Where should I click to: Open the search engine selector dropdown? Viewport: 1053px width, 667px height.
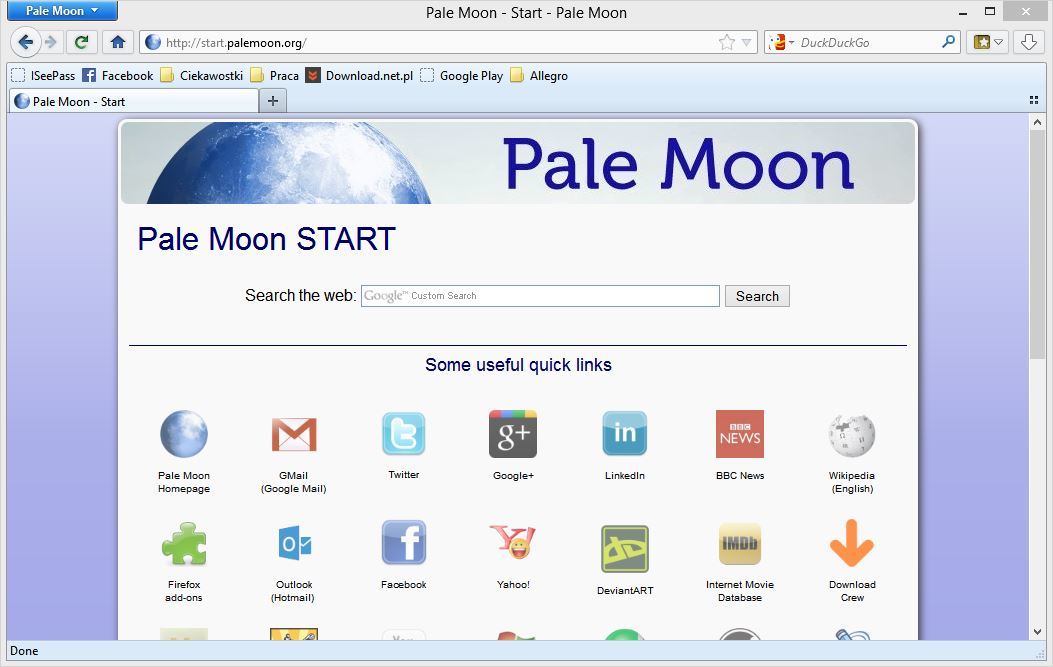781,42
